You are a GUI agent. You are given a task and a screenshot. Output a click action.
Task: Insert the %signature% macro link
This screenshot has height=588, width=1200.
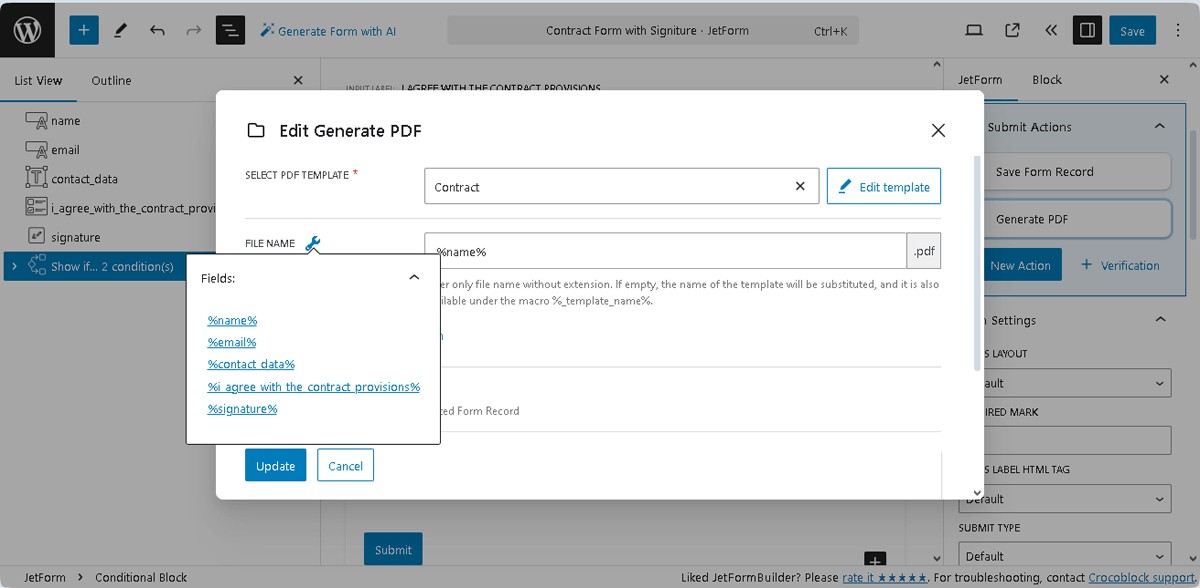point(242,408)
